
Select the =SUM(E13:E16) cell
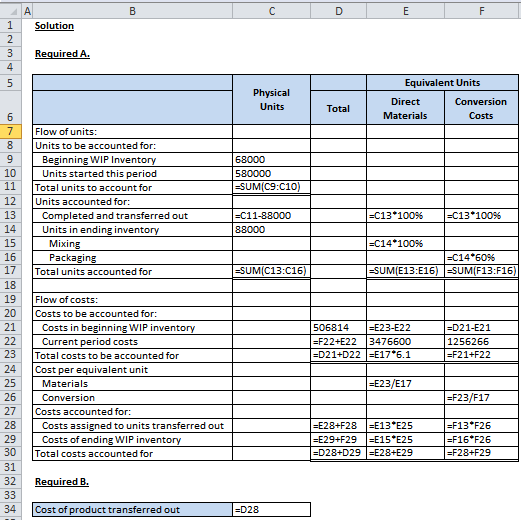pos(405,271)
